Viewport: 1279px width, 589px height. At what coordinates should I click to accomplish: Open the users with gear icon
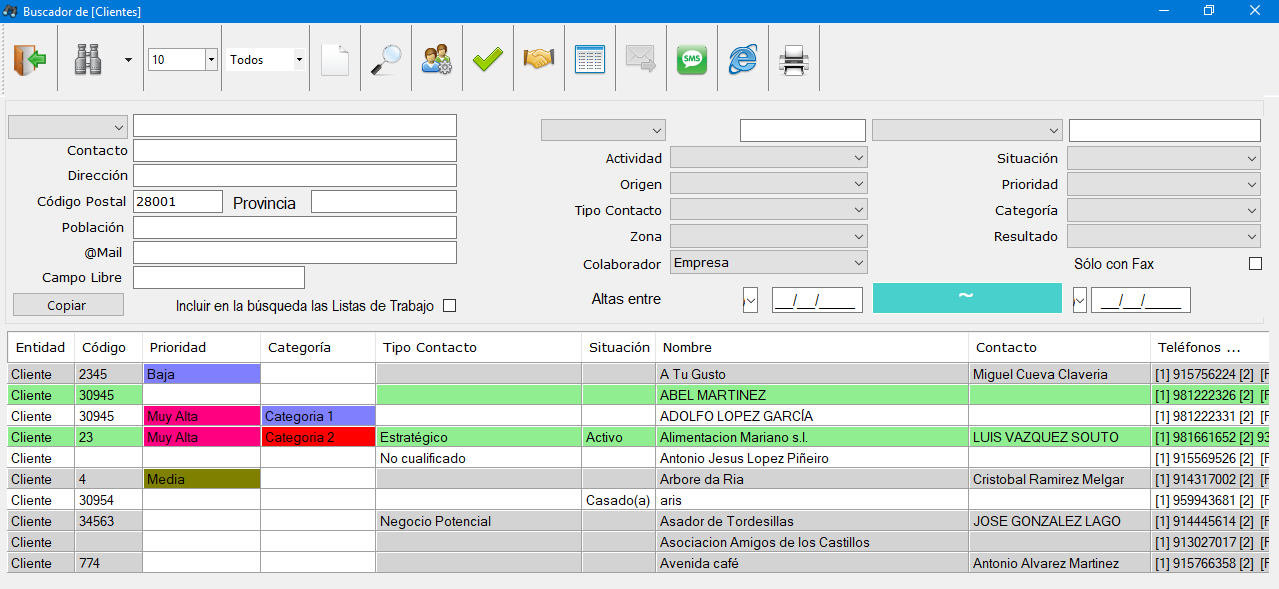click(x=437, y=60)
